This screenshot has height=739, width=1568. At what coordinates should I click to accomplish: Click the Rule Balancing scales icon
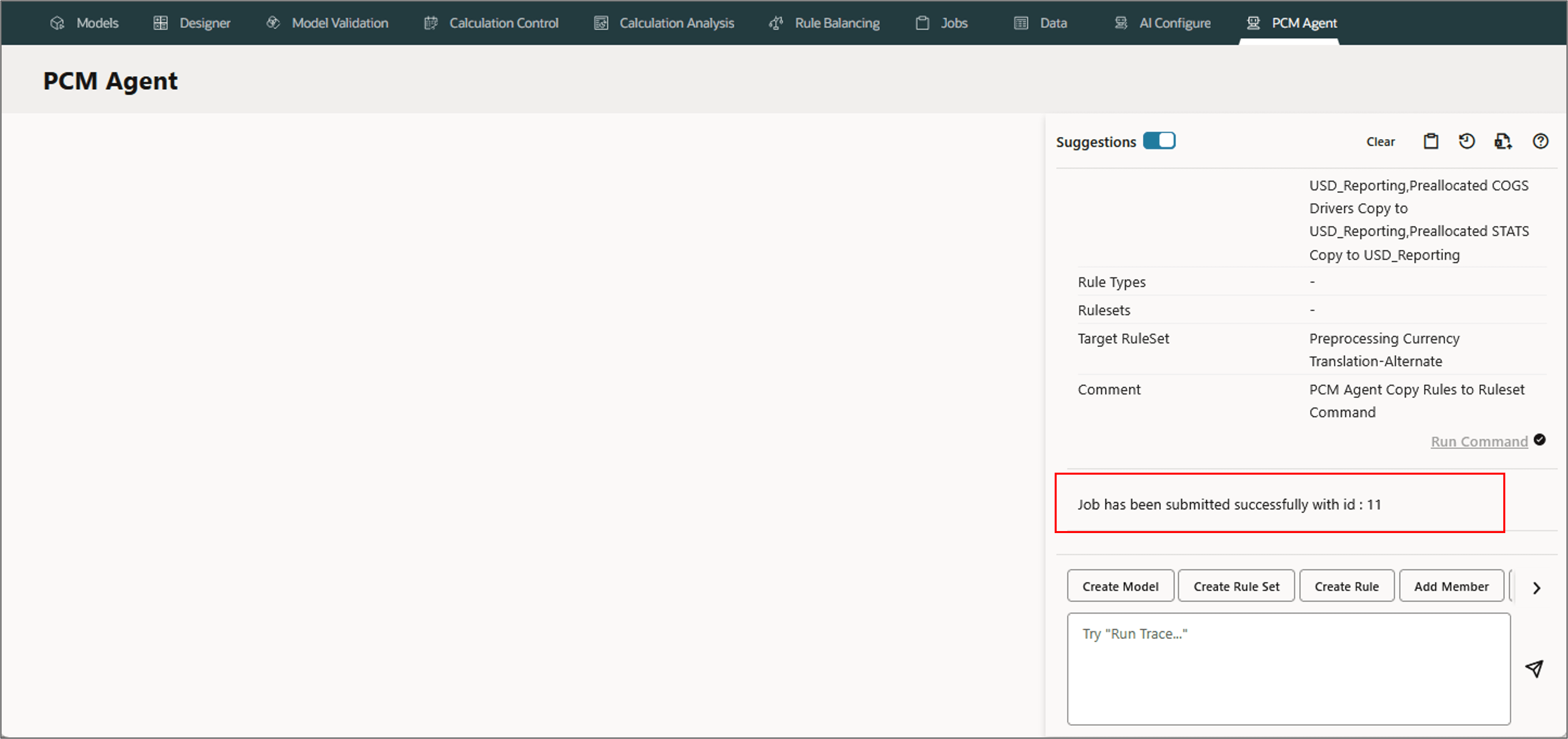(x=775, y=23)
